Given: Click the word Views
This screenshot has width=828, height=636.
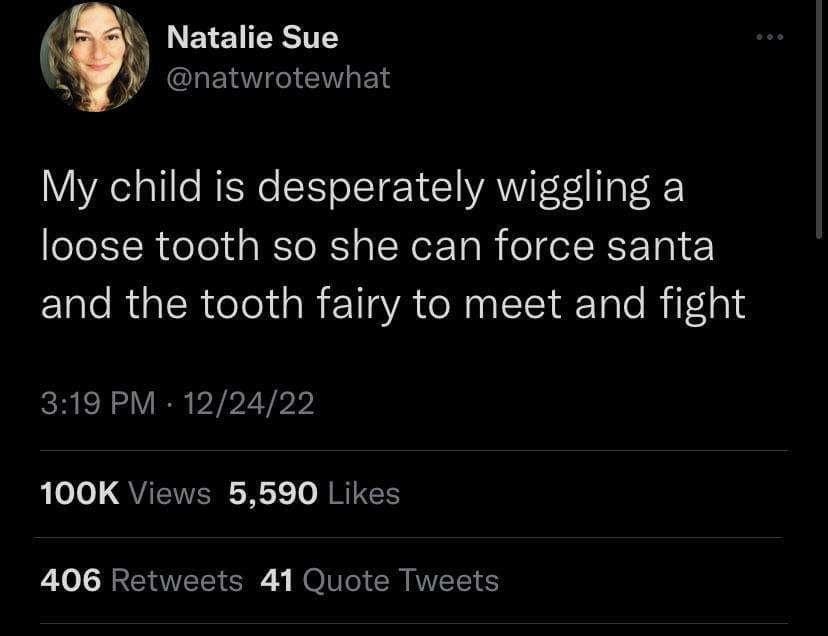Looking at the screenshot, I should 170,493.
